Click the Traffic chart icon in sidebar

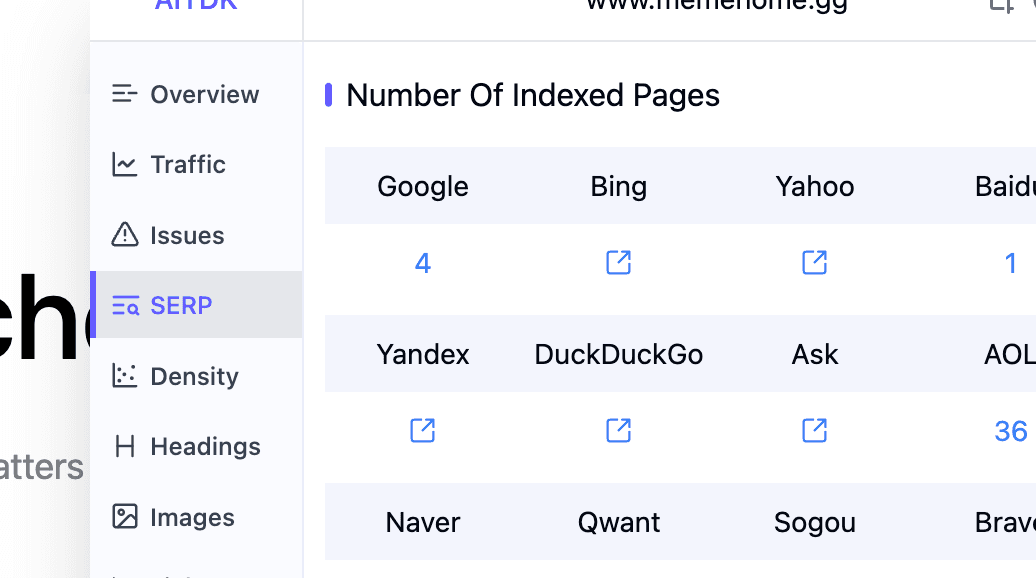point(124,164)
